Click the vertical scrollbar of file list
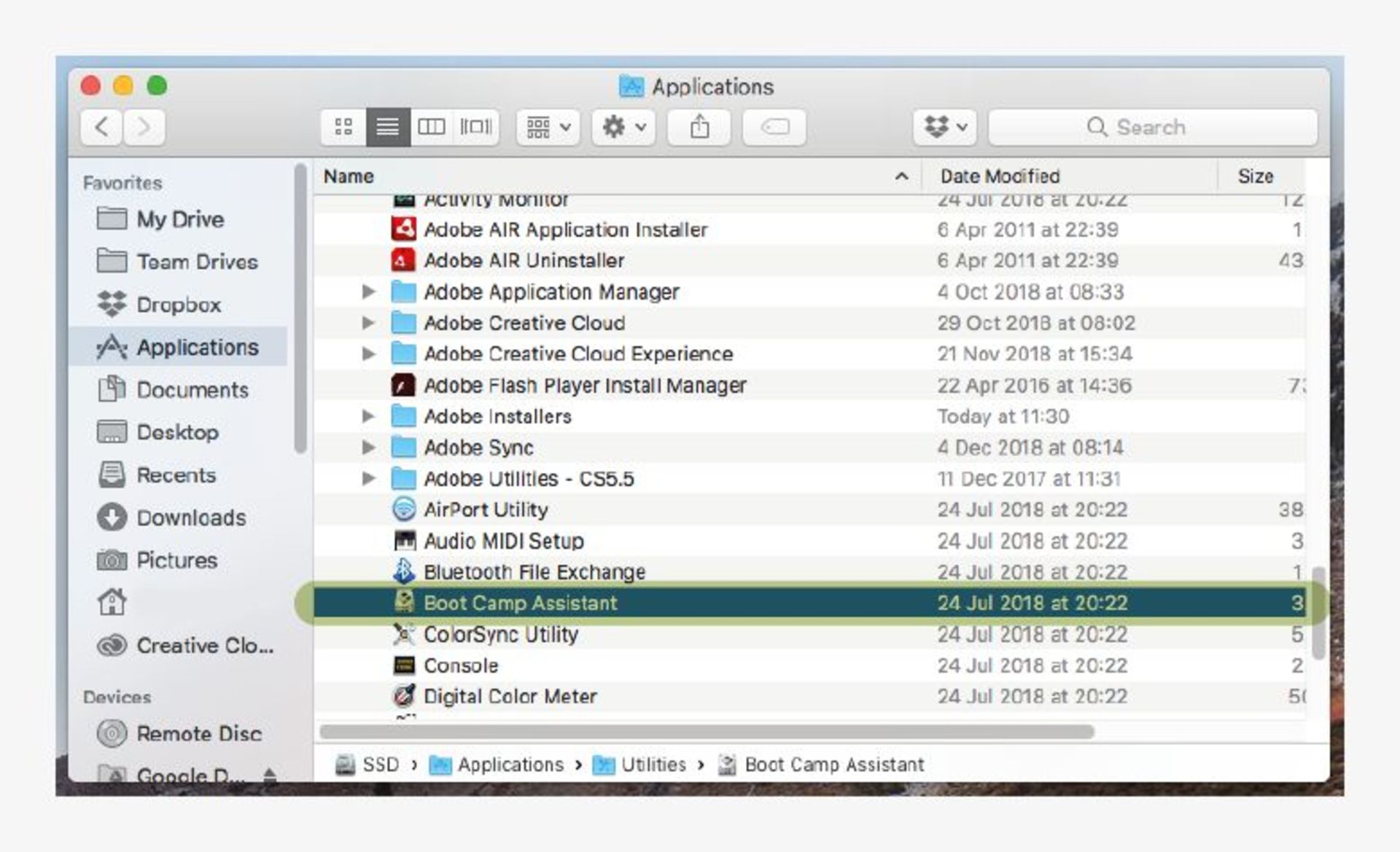1400x852 pixels. click(x=1318, y=612)
